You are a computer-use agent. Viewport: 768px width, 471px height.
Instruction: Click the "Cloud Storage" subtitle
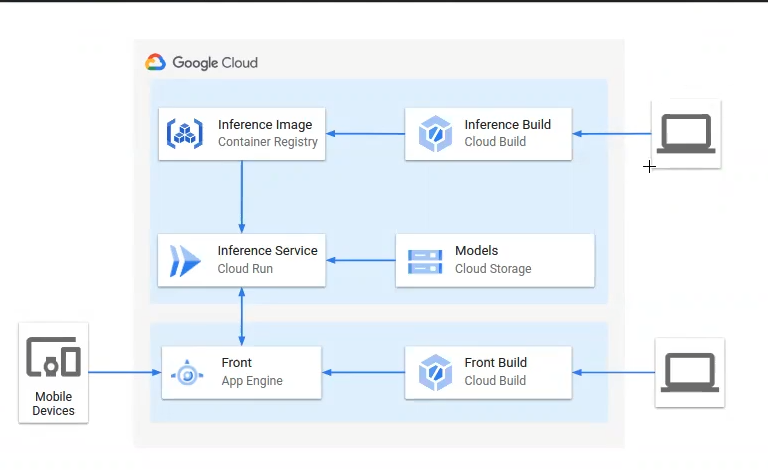point(493,268)
